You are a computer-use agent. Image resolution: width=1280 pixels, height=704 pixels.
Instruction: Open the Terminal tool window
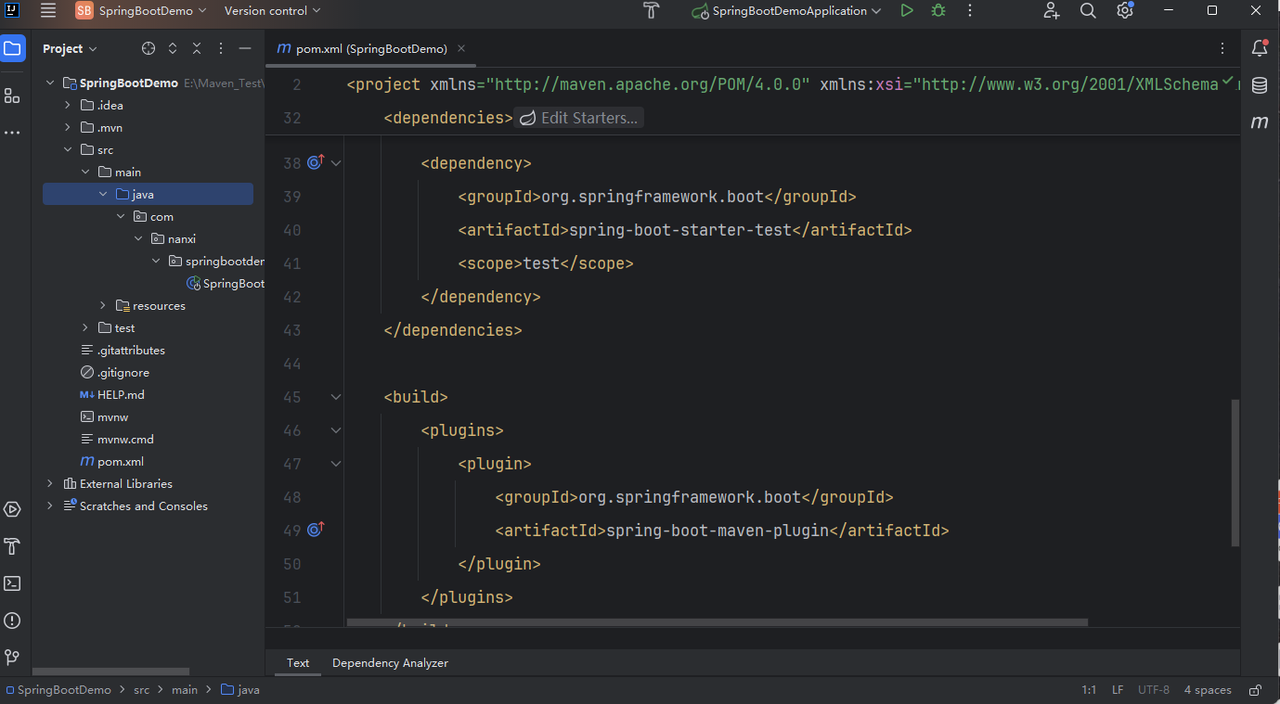12,583
